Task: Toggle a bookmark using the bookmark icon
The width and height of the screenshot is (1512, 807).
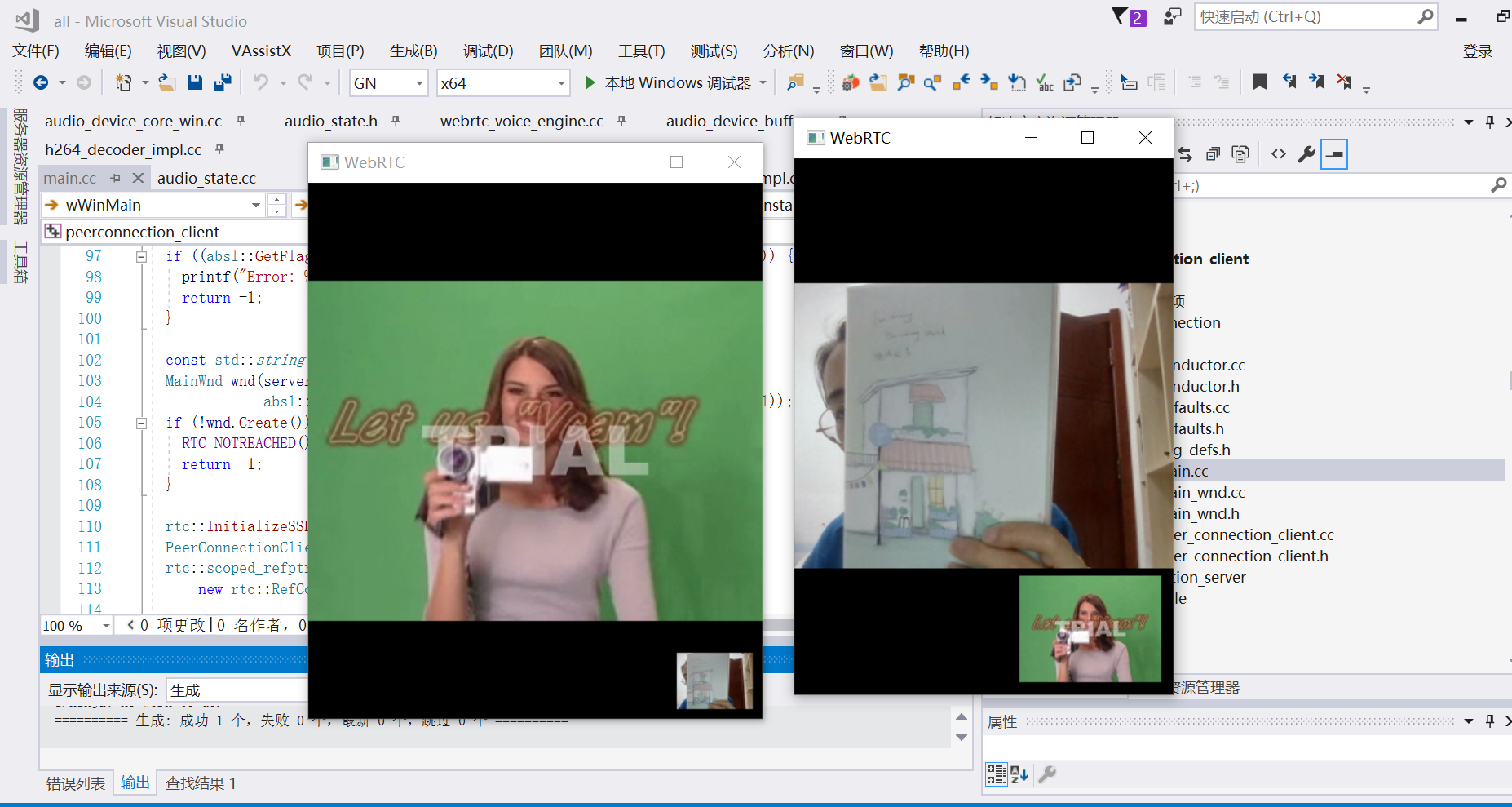Action: click(1260, 82)
